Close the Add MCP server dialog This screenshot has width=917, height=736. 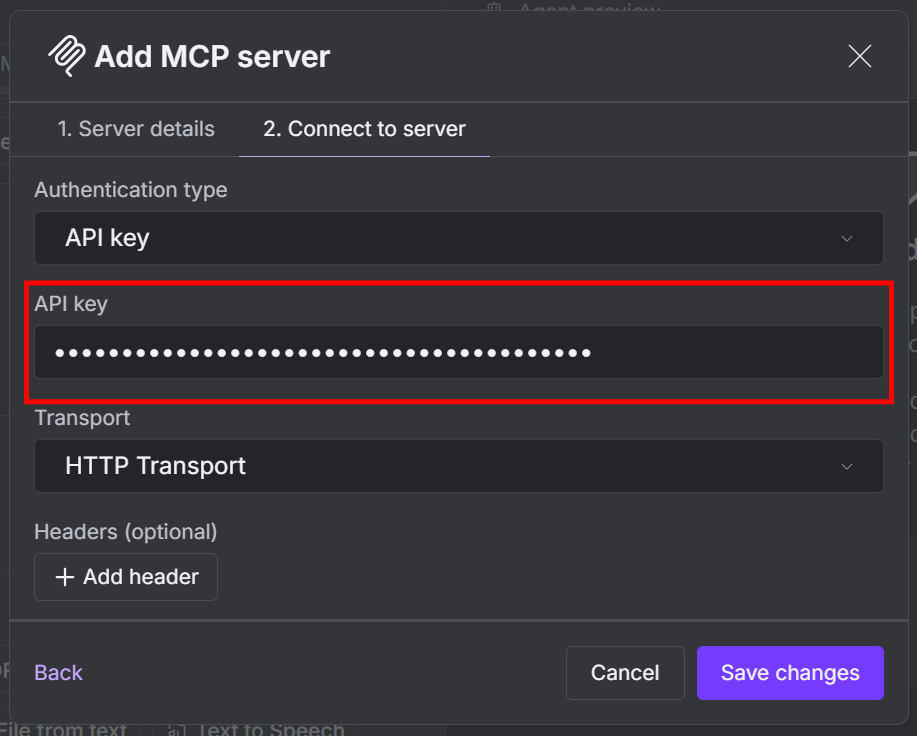pyautogui.click(x=859, y=56)
